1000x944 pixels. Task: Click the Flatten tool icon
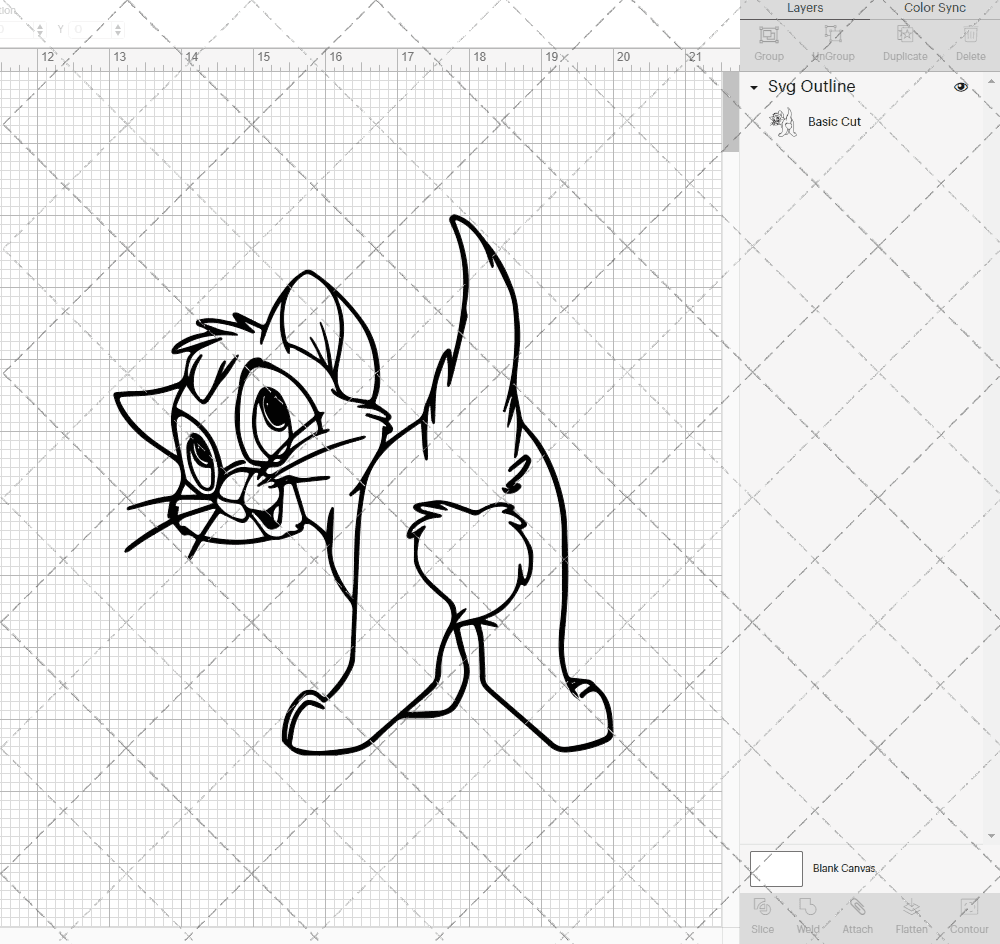pos(911,908)
